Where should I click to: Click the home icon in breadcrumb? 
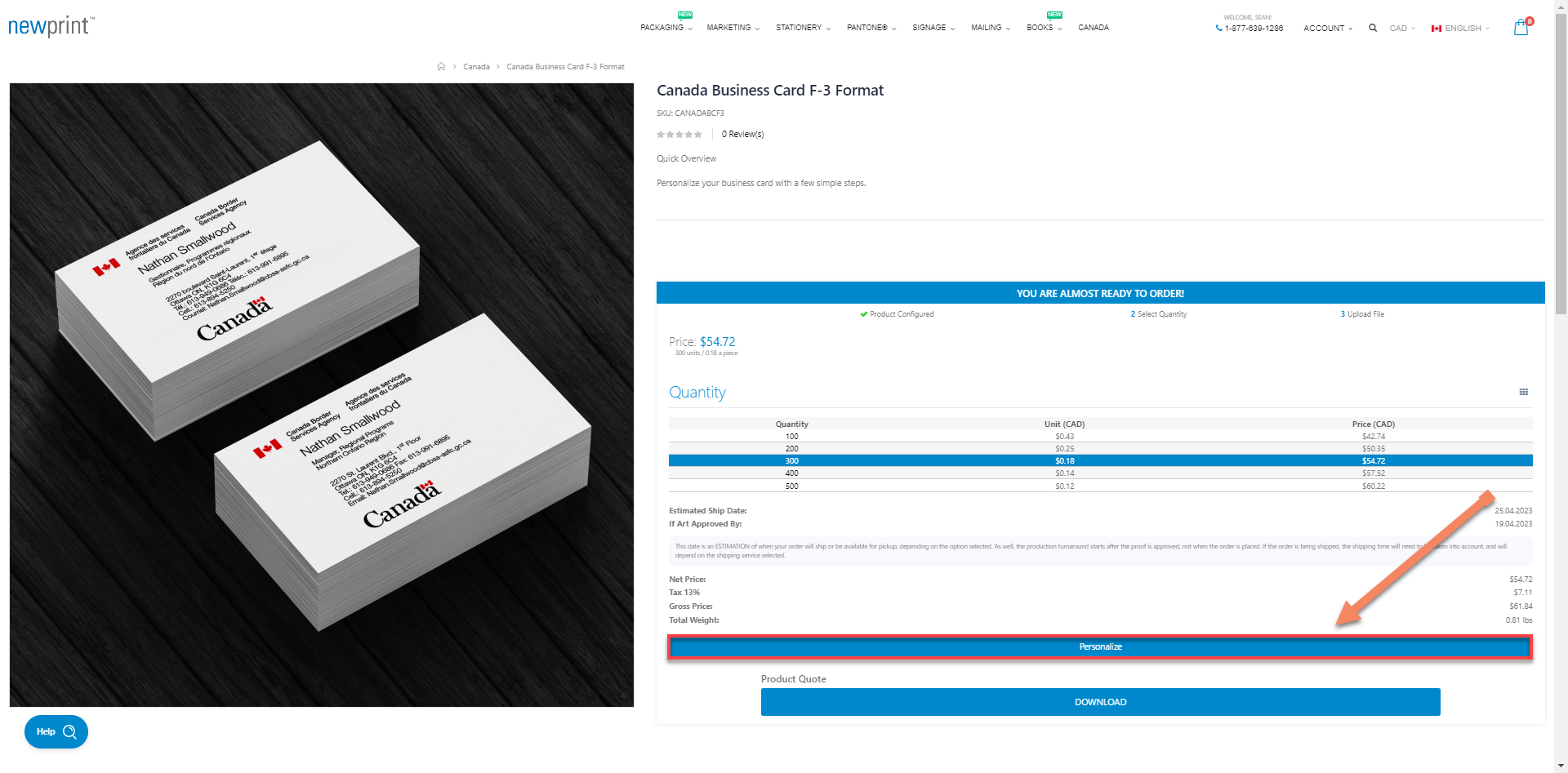(x=441, y=66)
